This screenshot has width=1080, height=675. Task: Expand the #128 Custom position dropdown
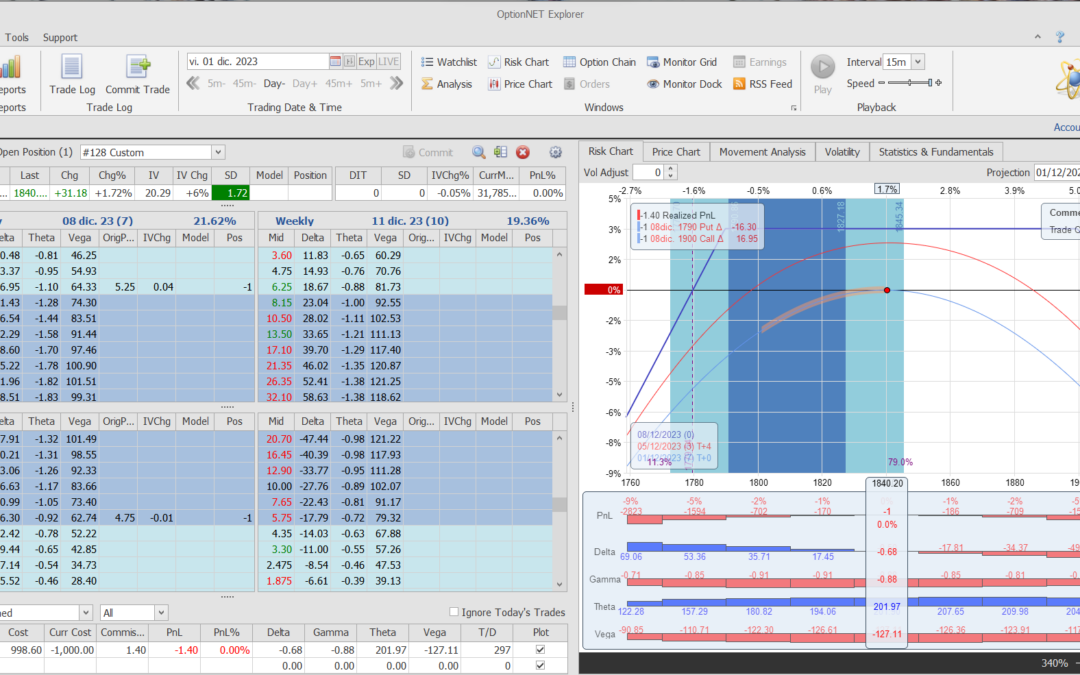218,152
